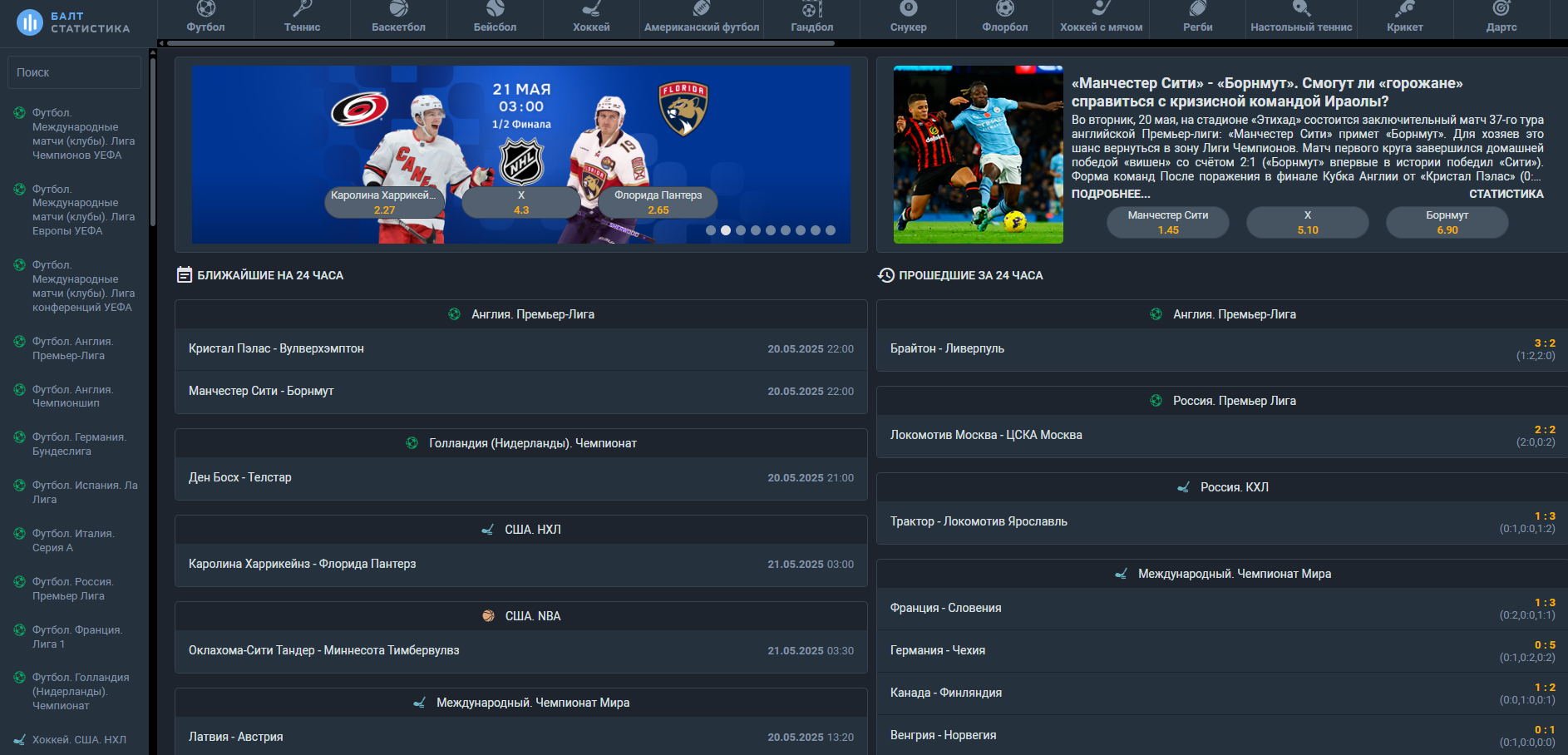1568x755 pixels.
Task: Open the Снукер sport icon
Action: [908, 8]
